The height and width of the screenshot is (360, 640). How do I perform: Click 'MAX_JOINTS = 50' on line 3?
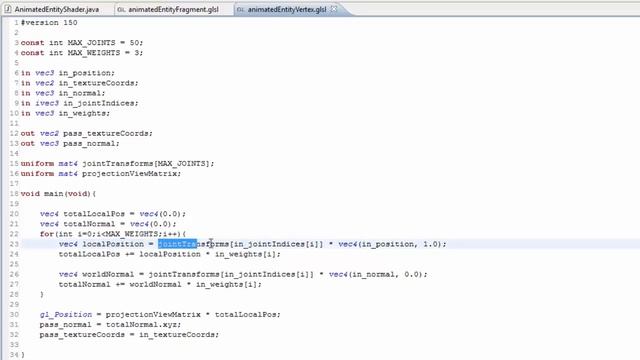pos(104,42)
